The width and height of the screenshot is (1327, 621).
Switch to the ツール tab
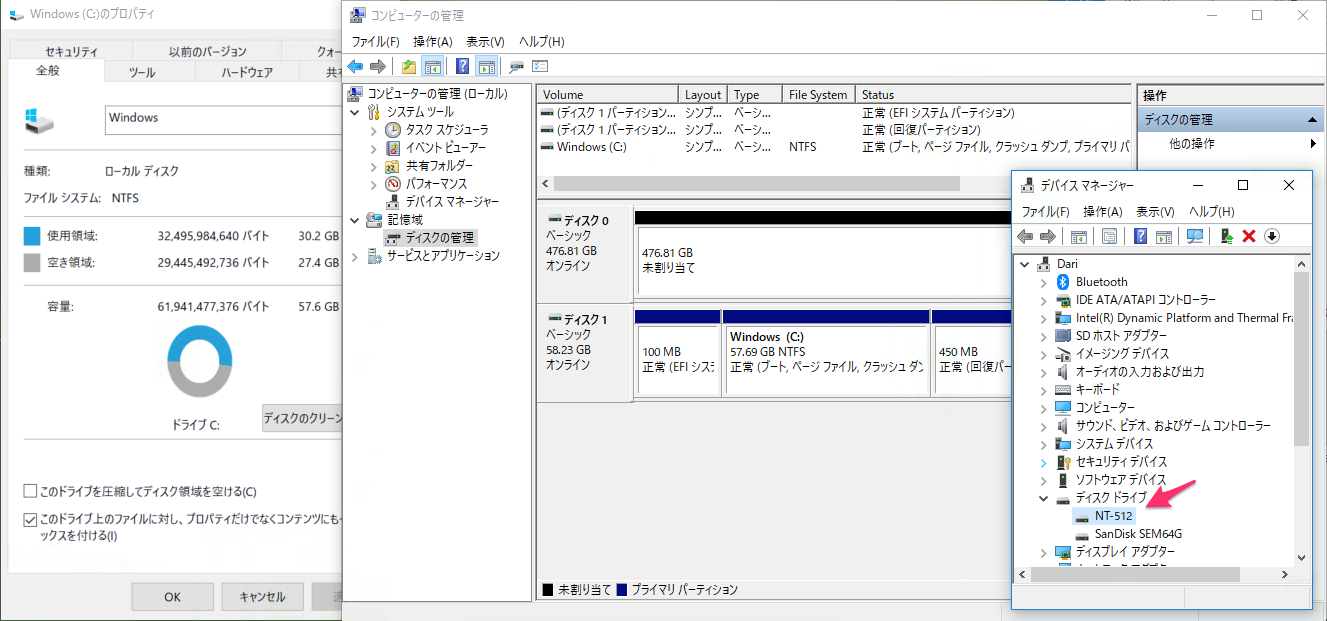[x=142, y=73]
